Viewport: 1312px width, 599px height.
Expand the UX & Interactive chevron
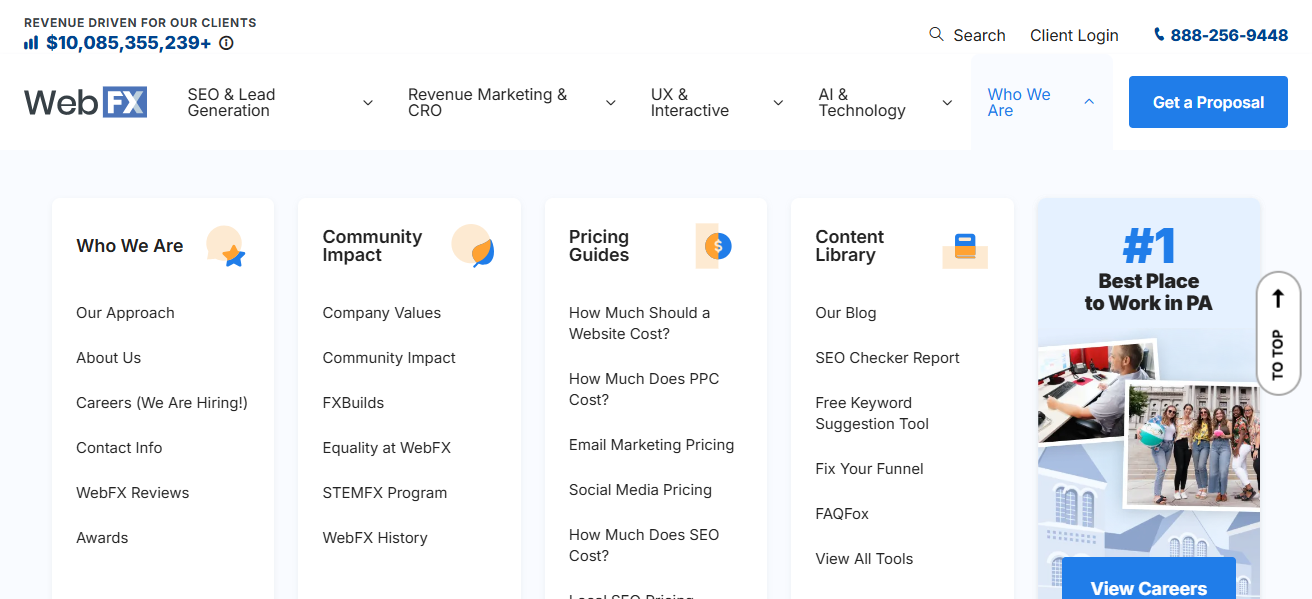778,103
